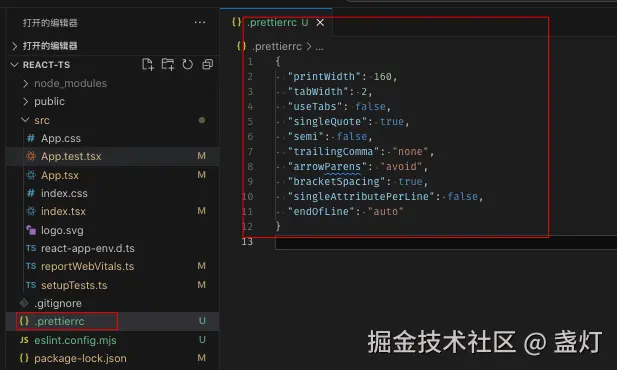The width and height of the screenshot is (617, 370).
Task: Click the hash icon beside index.css
Action: point(31,193)
